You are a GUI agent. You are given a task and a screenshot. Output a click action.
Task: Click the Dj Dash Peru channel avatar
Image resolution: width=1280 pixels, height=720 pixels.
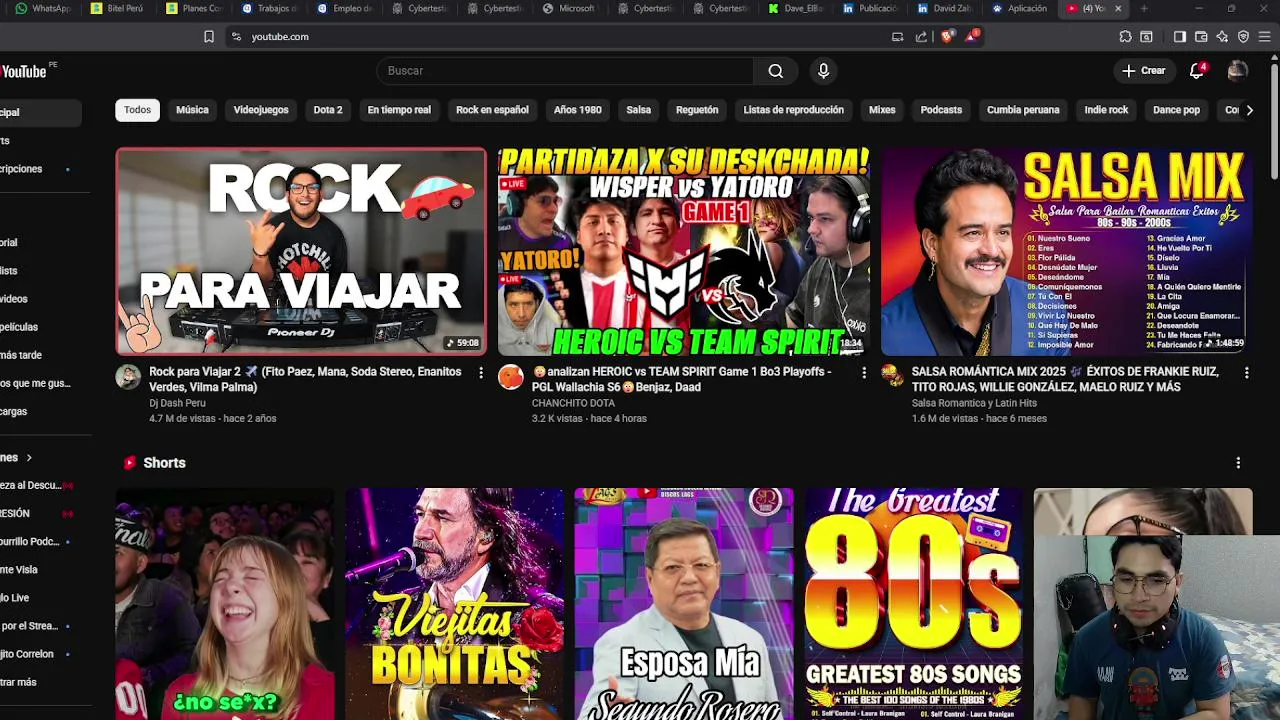(x=128, y=376)
